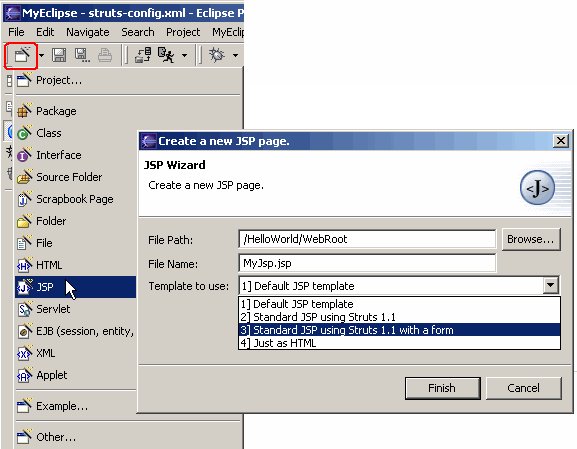
Task: Open the New wizard dropdown arrow
Action: coord(41,56)
